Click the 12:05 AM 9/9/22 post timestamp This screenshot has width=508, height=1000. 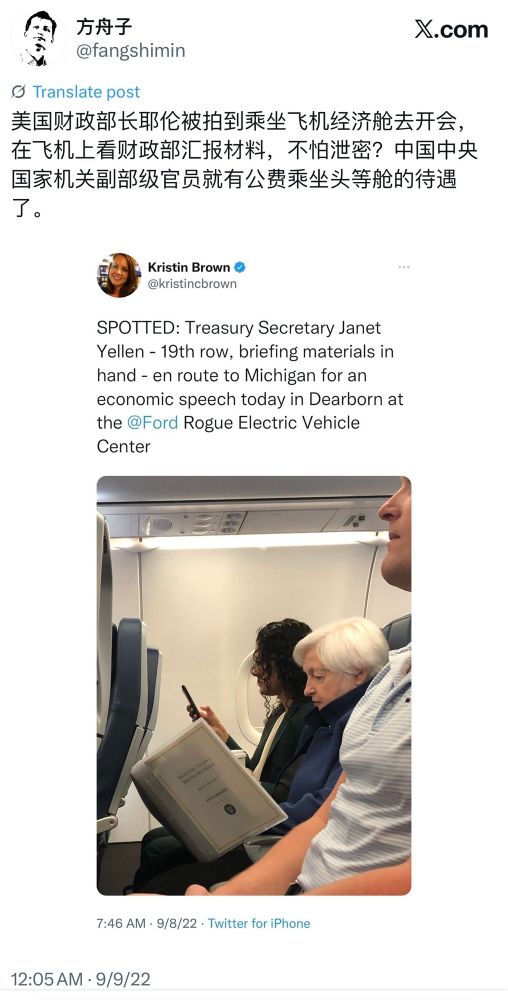tap(80, 979)
